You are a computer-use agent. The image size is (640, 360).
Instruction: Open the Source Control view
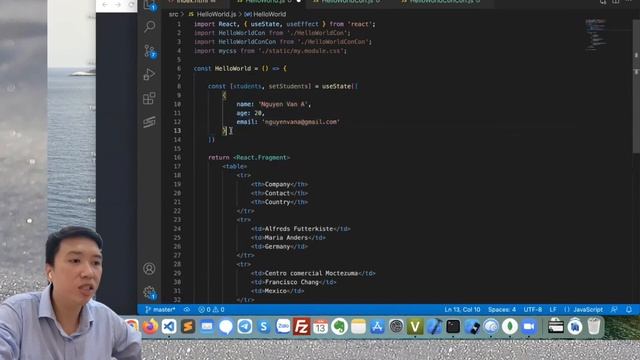(149, 51)
